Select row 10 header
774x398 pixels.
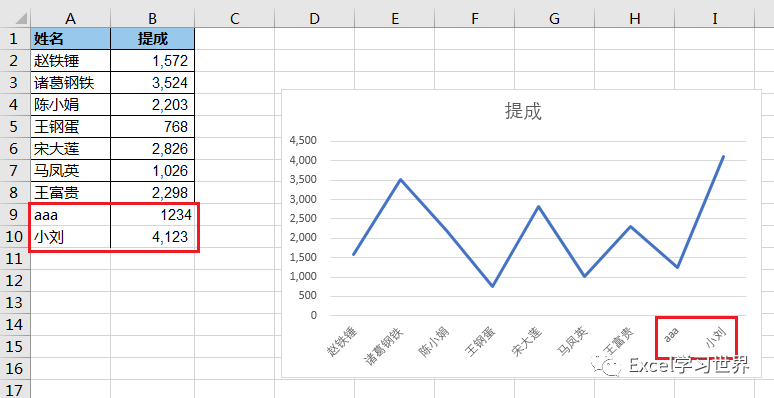[15, 237]
